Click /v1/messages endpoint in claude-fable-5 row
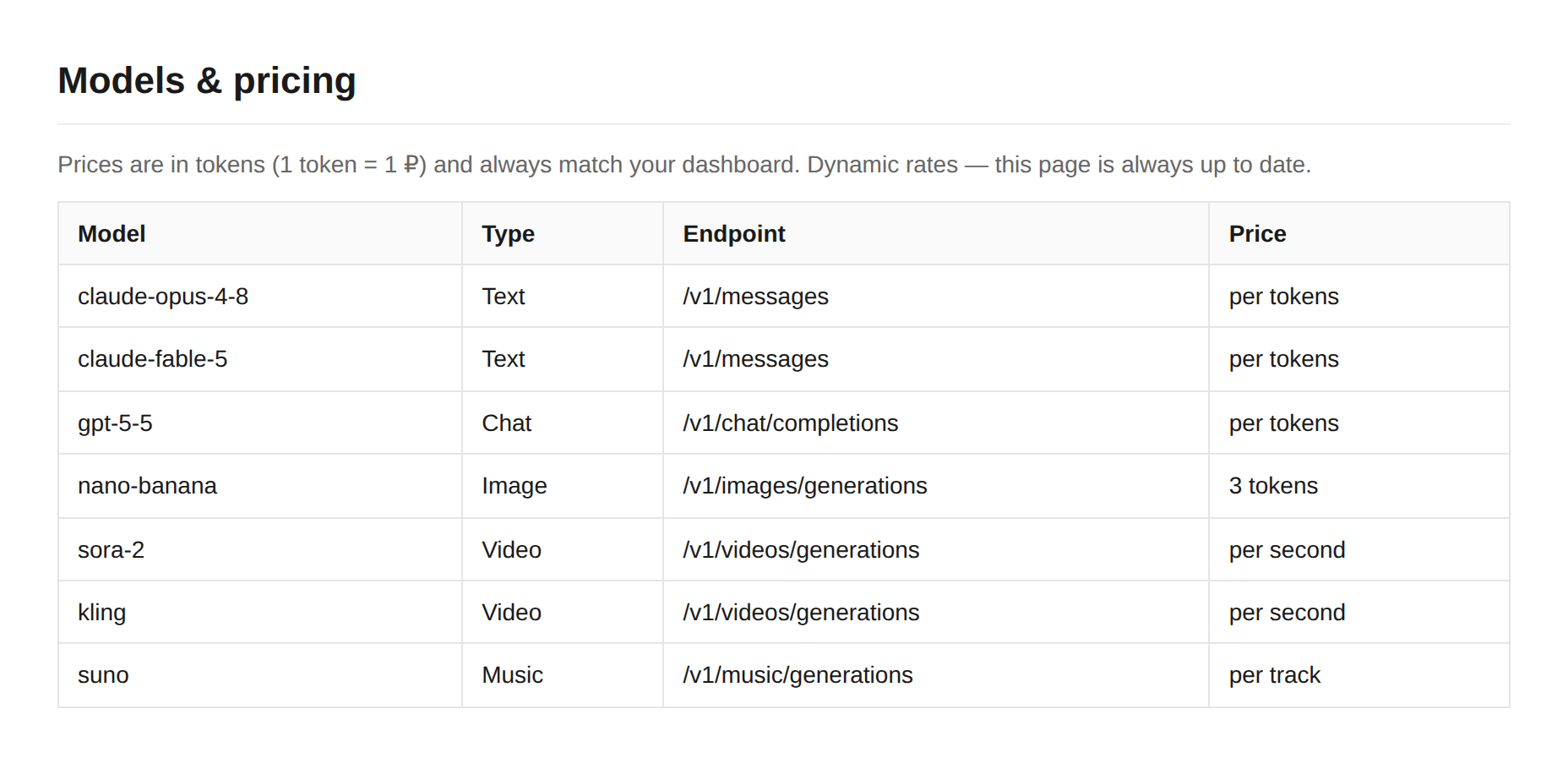 (936, 359)
